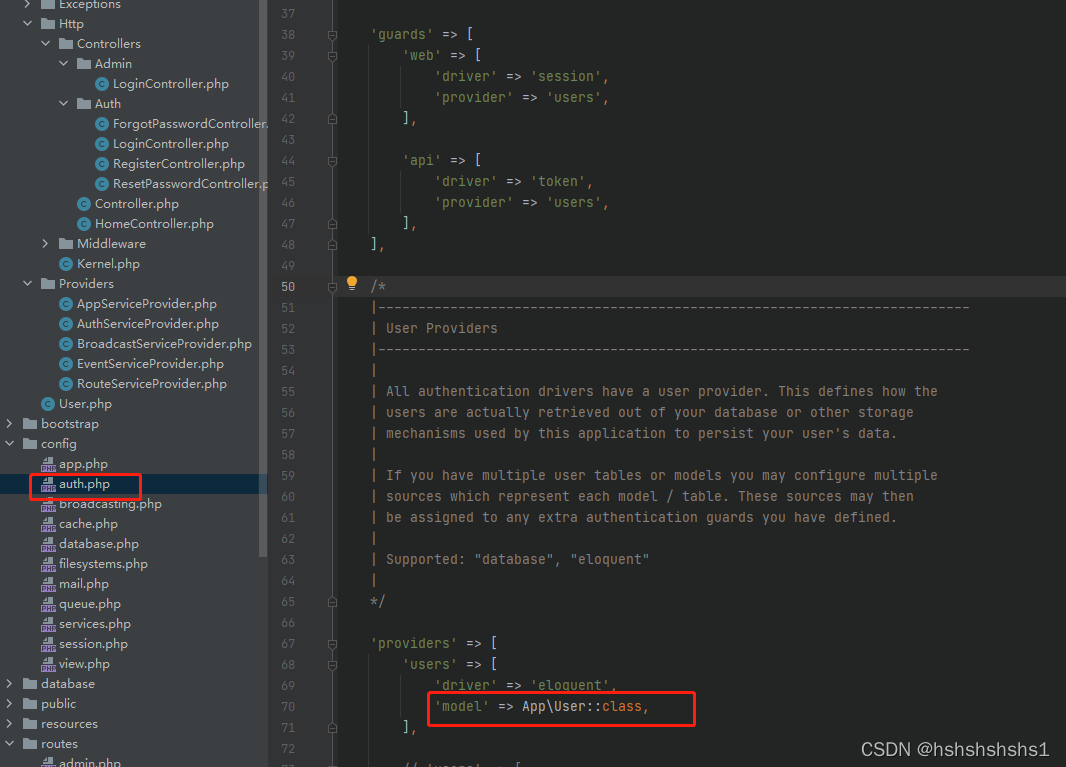
Task: Open User.php file name in tree
Action: [x=85, y=404]
